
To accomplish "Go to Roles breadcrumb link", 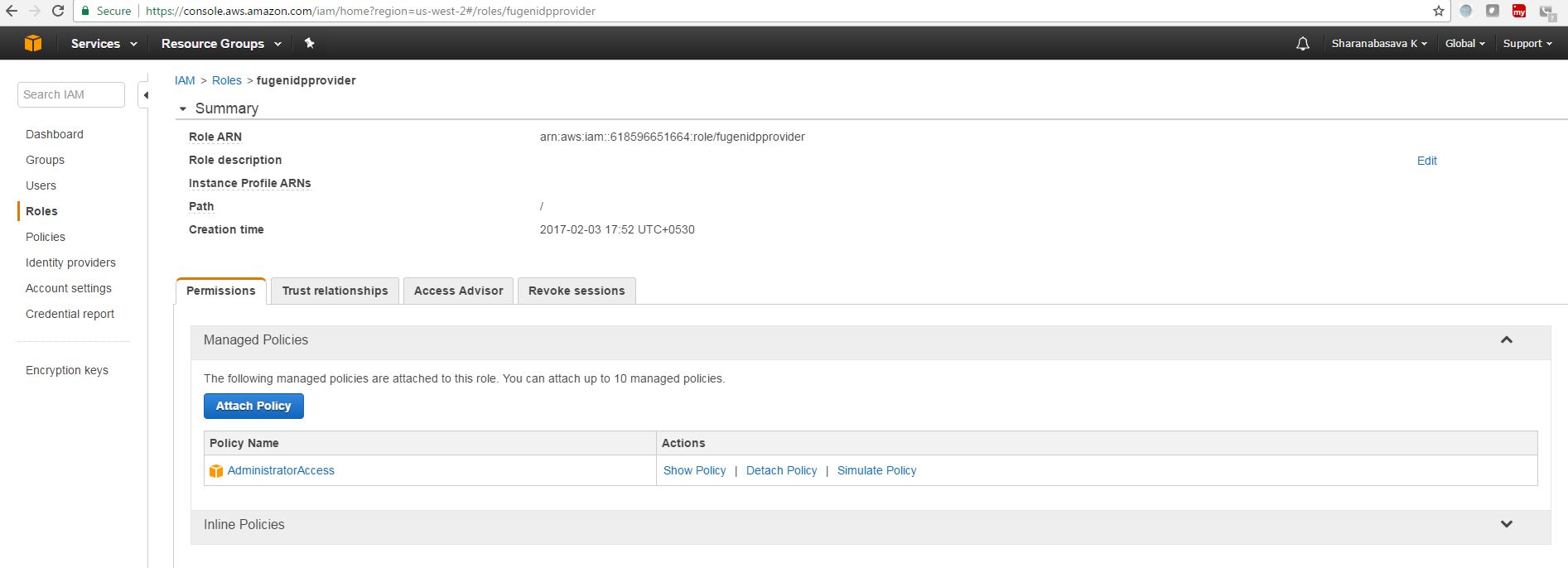I will 227,80.
